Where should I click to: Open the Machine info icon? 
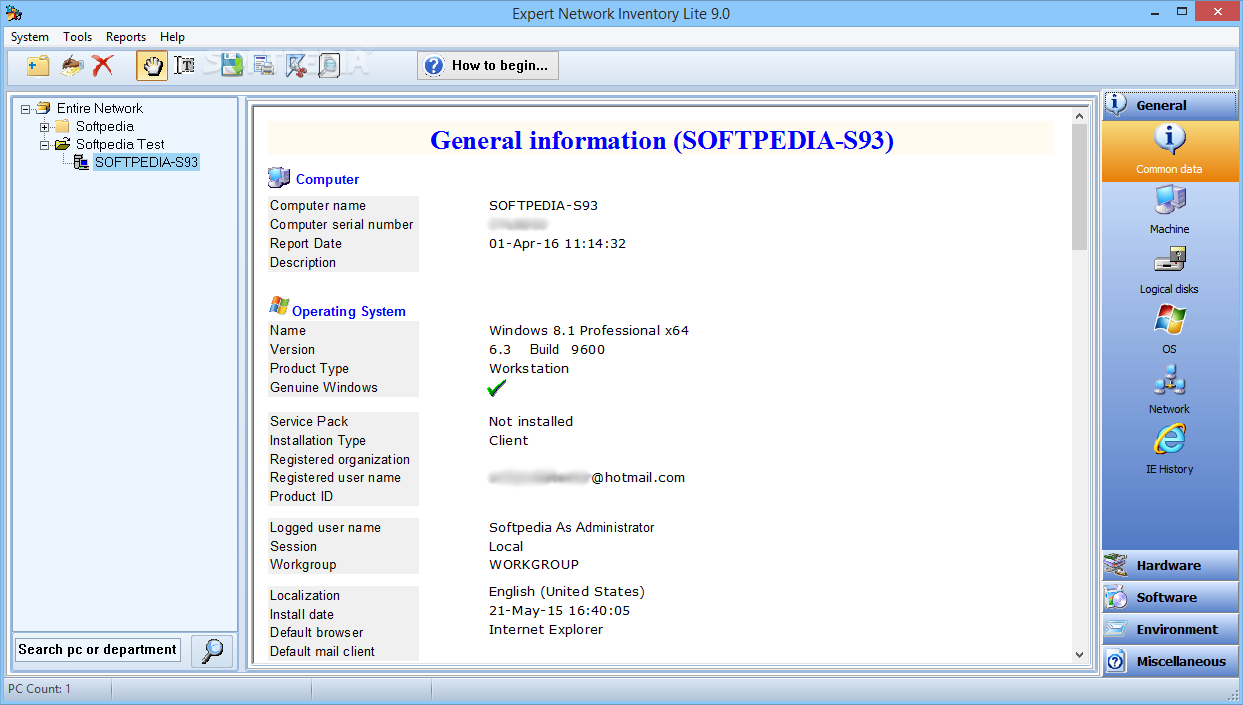[1169, 210]
